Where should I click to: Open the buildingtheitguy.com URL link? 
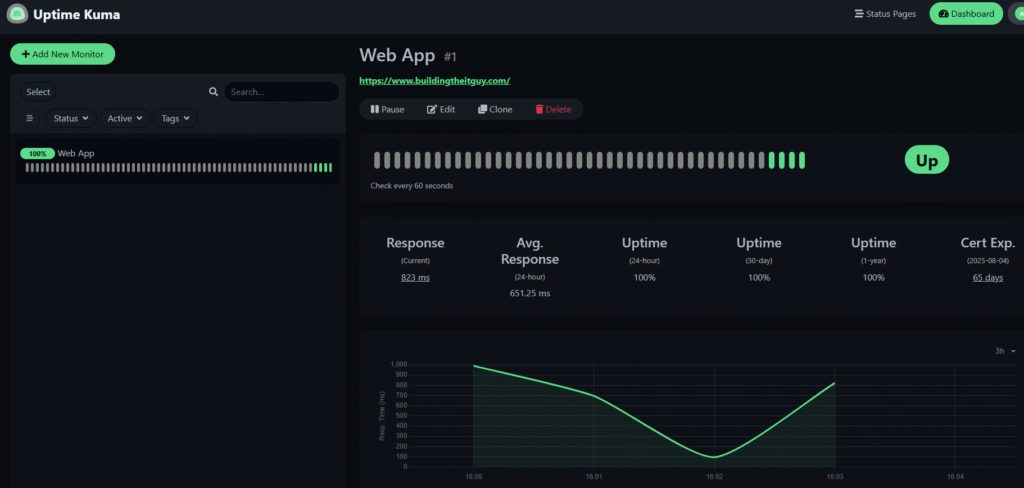pos(434,81)
